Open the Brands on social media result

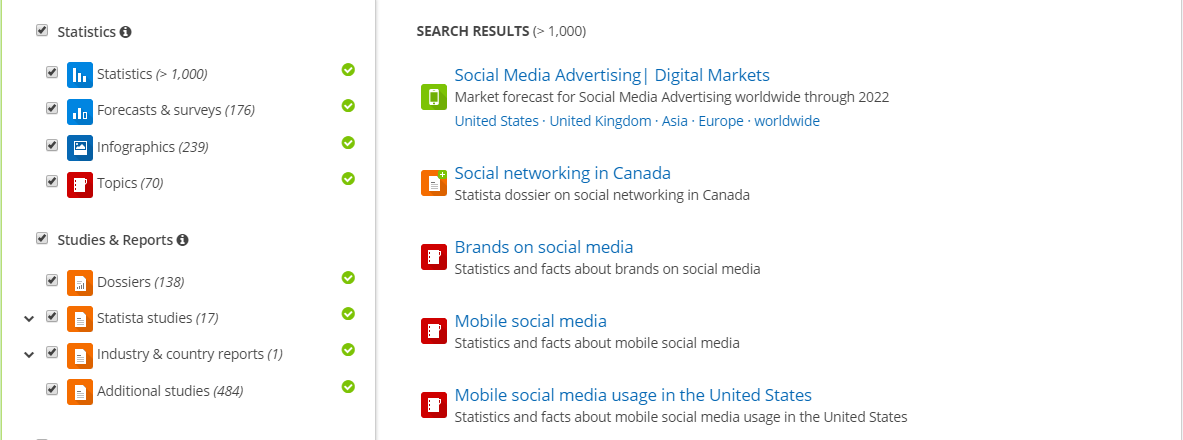(543, 247)
